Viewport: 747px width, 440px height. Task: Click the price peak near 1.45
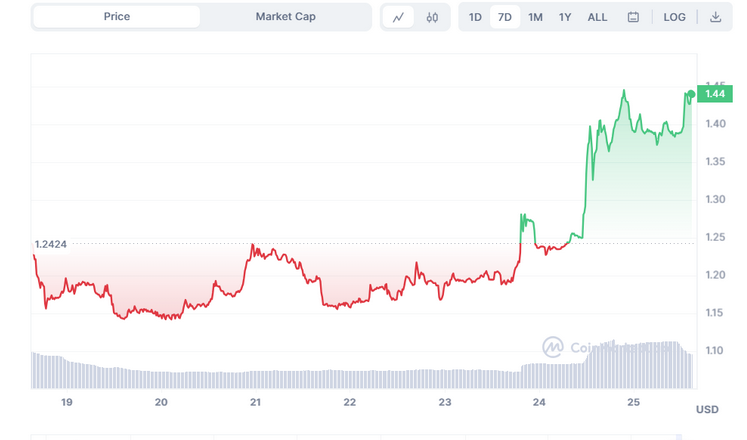point(624,90)
